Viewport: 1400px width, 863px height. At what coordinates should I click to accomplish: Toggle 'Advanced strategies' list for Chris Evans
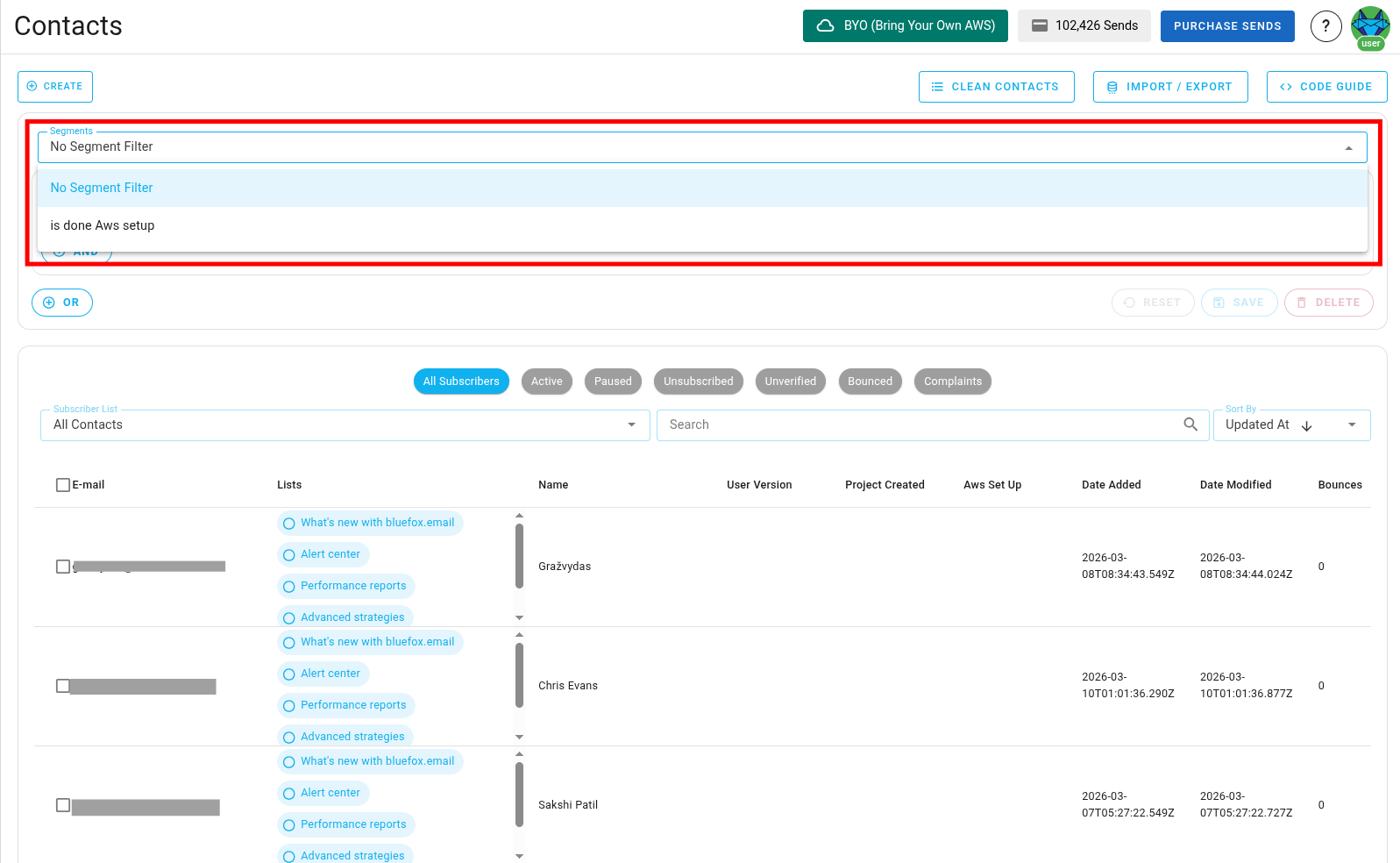pos(345,736)
